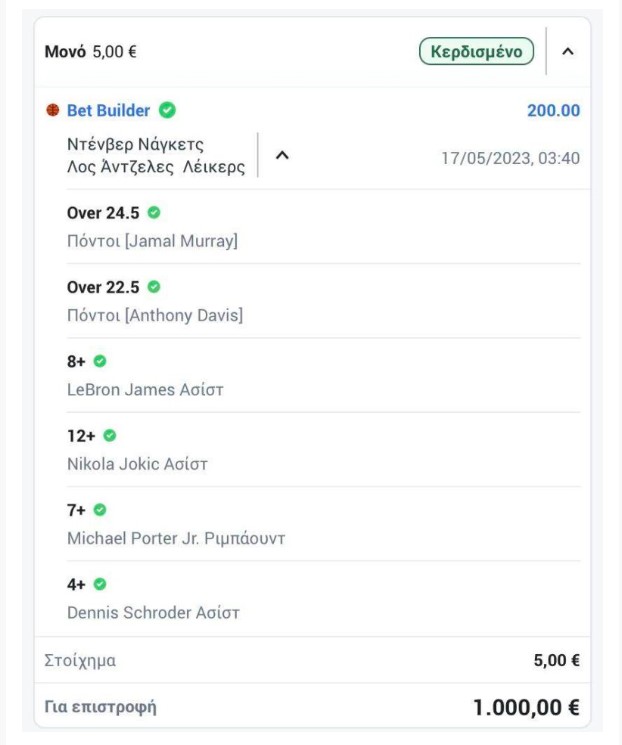
Task: Select the Michael Porter Jr. Ριμπάουντ row
Action: [324, 524]
